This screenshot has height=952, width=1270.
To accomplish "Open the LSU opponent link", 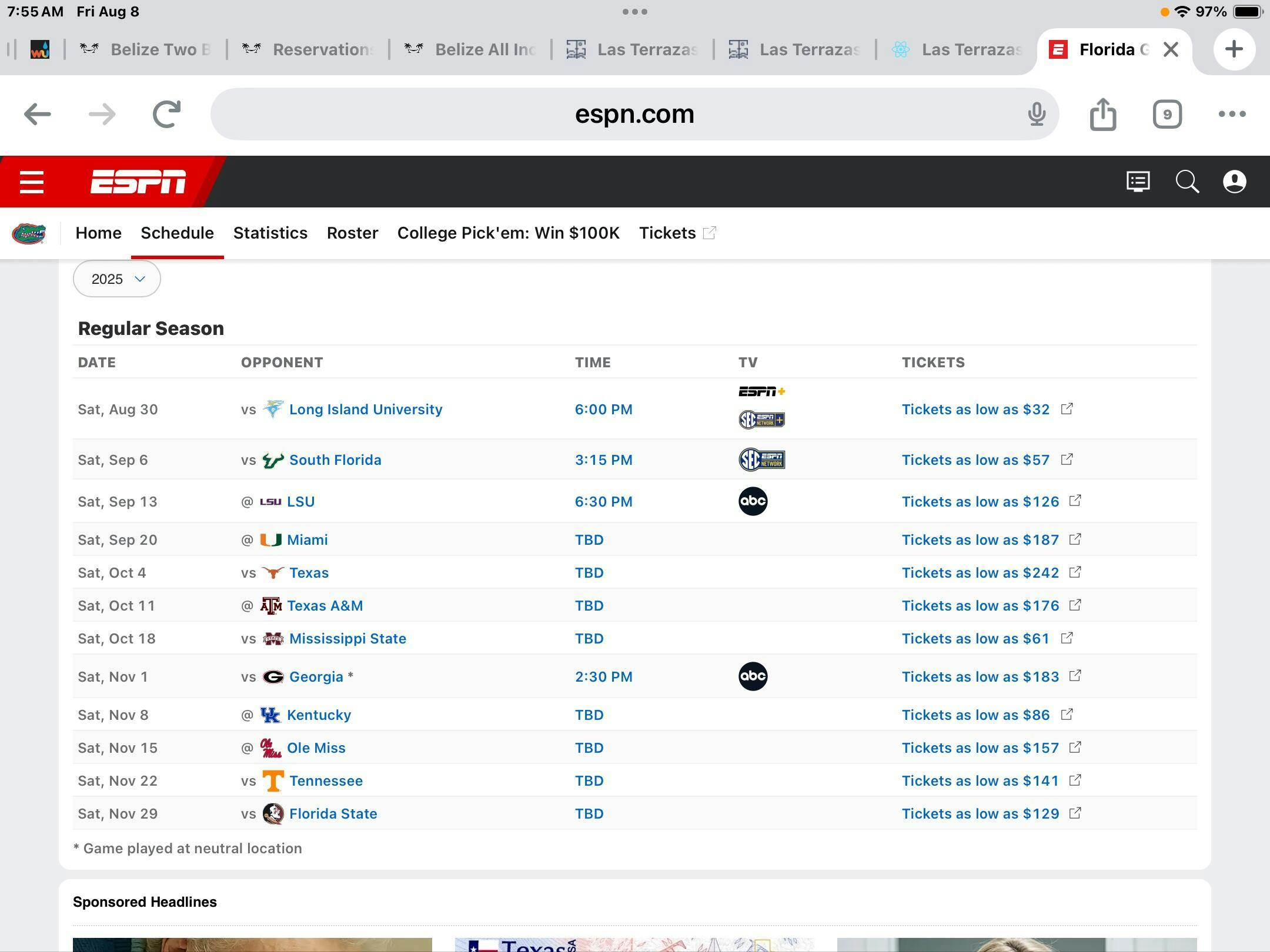I will click(x=300, y=501).
